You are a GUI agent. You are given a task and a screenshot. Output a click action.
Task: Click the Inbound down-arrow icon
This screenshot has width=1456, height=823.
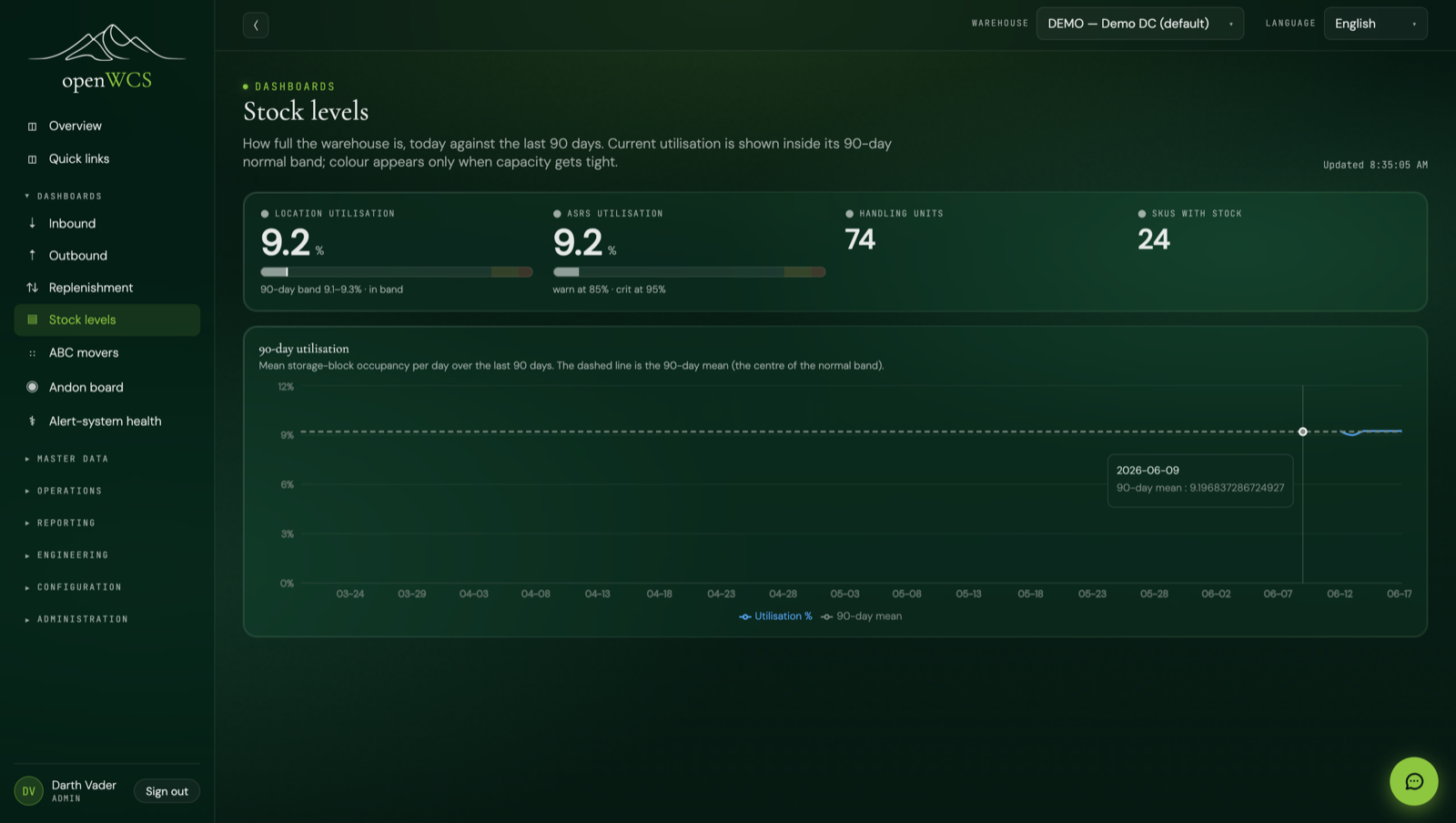pos(33,223)
